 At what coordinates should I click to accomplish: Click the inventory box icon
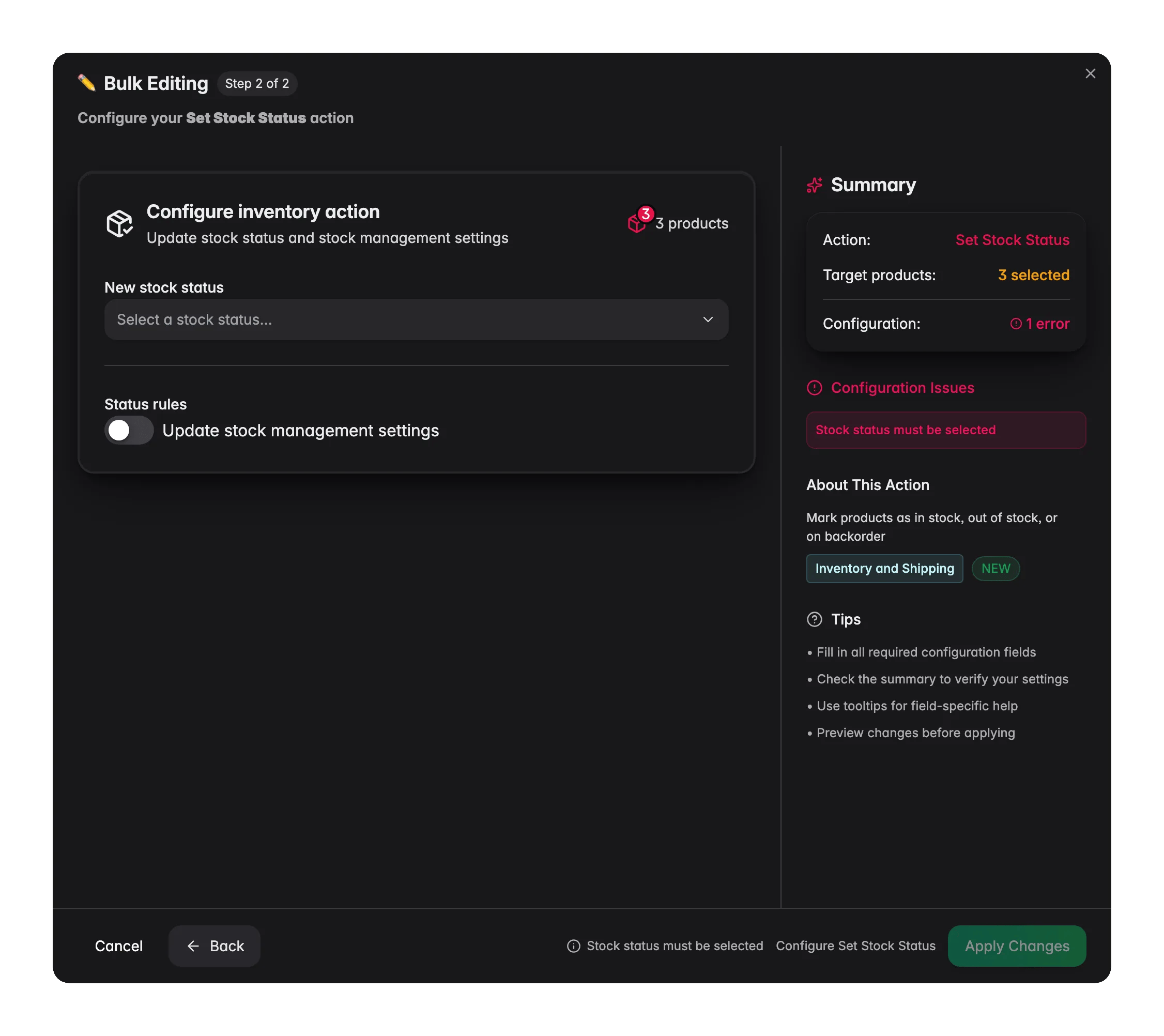[x=119, y=223]
